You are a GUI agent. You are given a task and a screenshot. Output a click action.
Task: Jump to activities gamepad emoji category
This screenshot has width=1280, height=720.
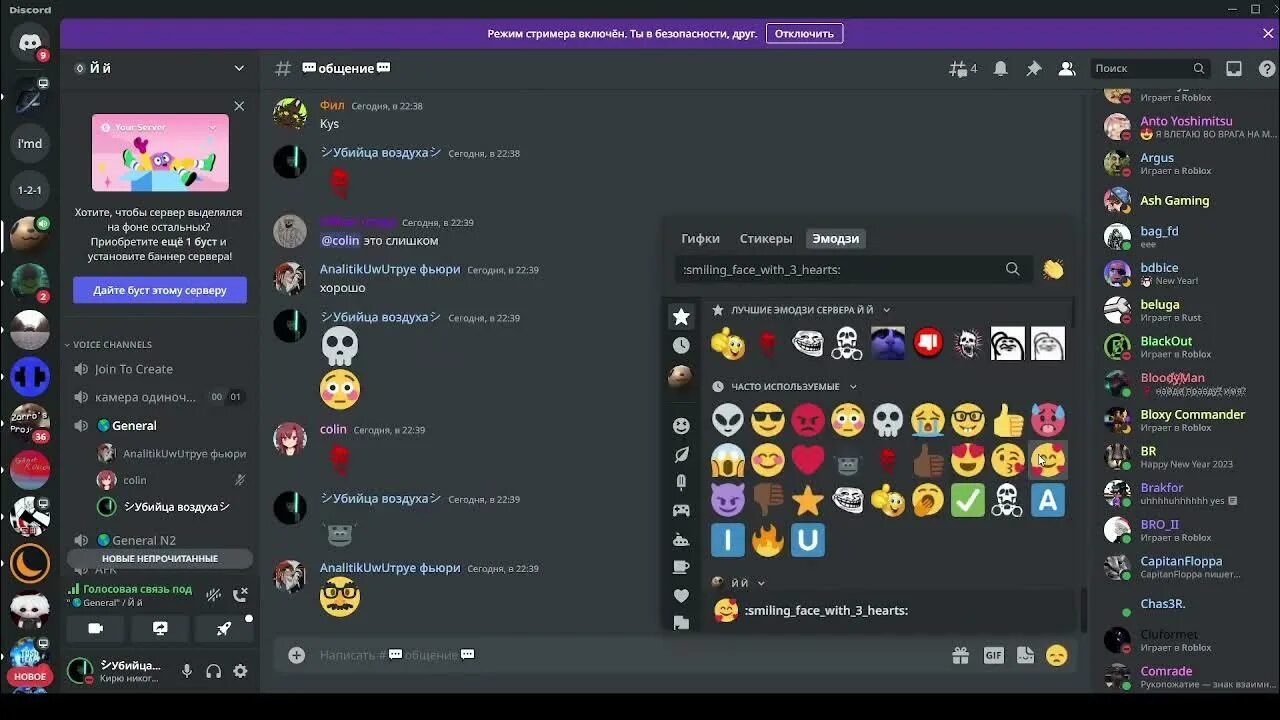tap(681, 510)
